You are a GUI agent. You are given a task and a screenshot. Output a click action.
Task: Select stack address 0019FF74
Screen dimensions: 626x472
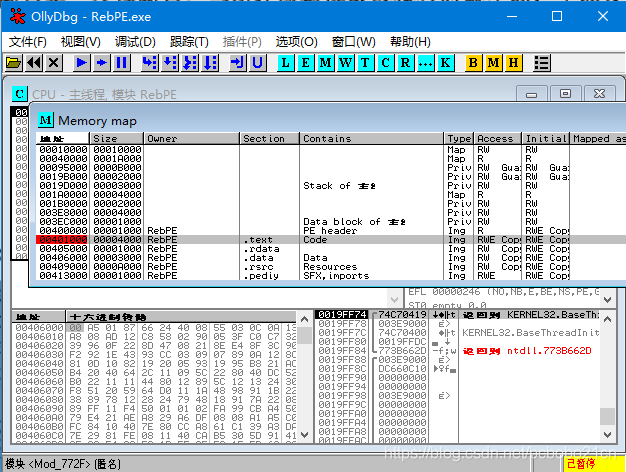(342, 314)
